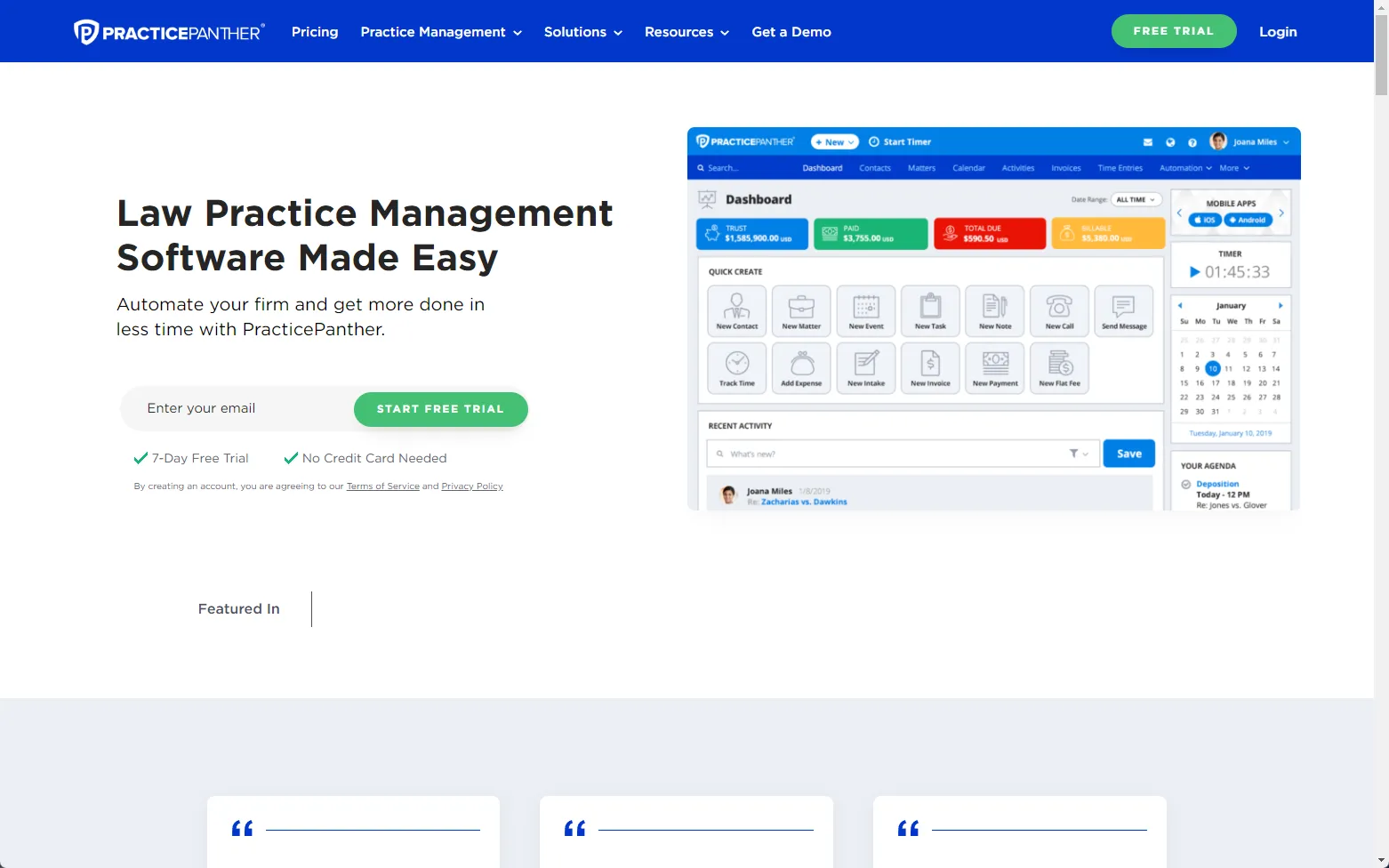1389x868 pixels.
Task: Select highlighted date 10 in the calendar
Action: [1213, 368]
